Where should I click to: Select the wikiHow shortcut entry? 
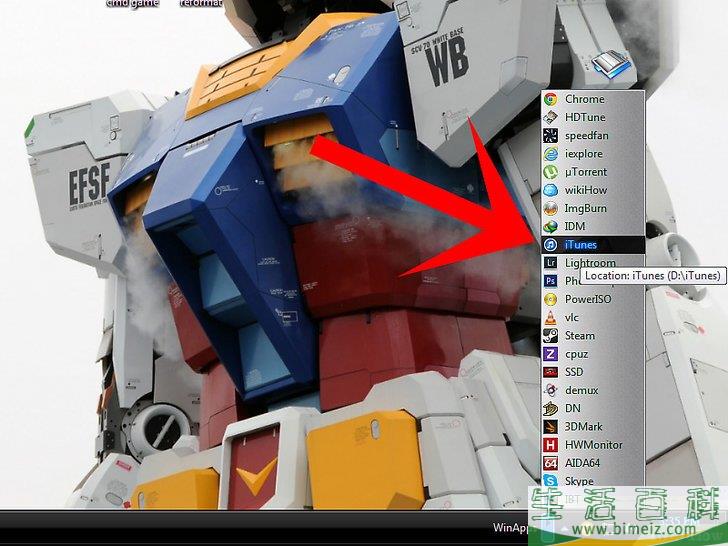coord(593,190)
